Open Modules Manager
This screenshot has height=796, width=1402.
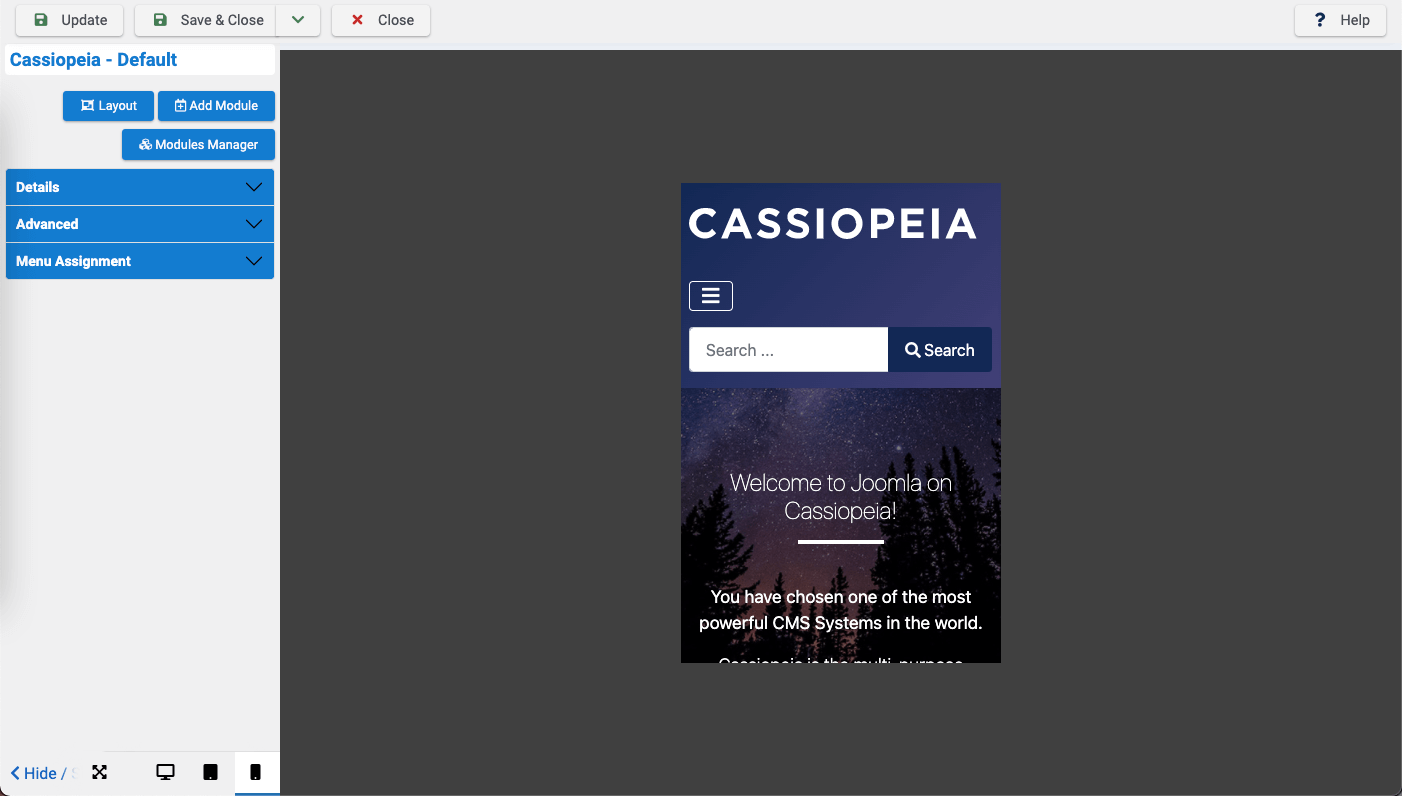click(x=198, y=145)
